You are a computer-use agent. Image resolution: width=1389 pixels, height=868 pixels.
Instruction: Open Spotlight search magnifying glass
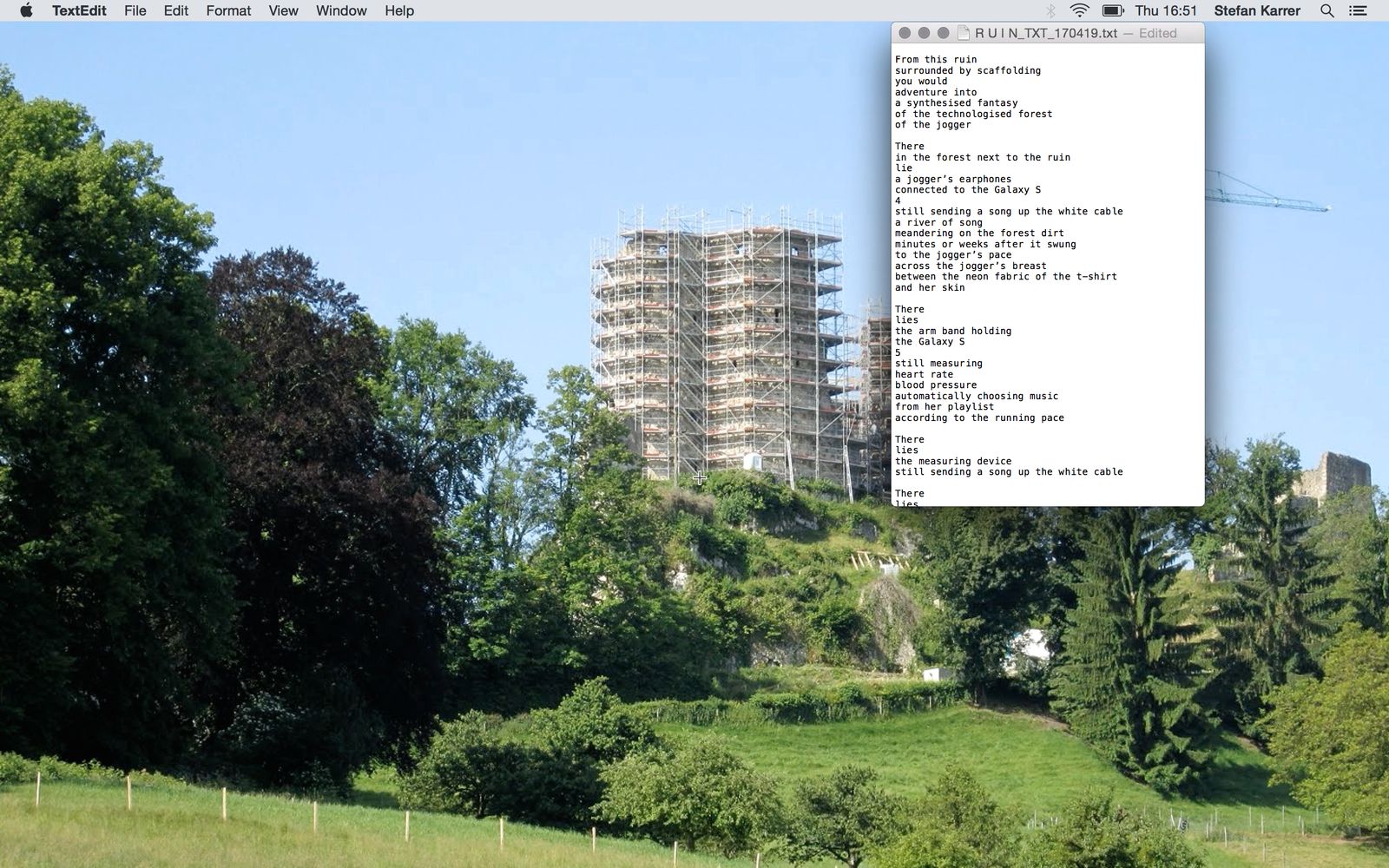pyautogui.click(x=1326, y=10)
